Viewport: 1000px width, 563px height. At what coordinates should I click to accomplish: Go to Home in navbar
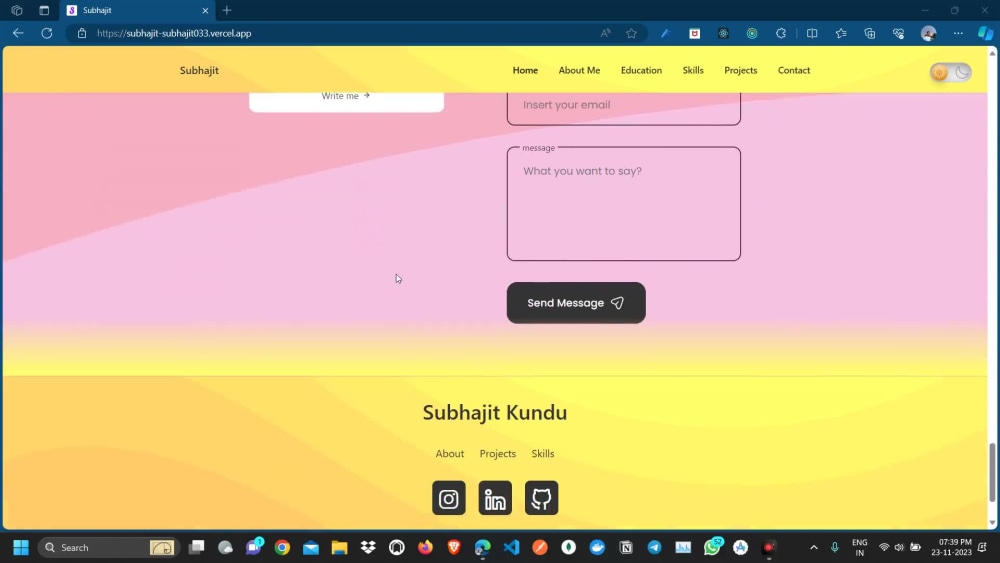tap(525, 70)
